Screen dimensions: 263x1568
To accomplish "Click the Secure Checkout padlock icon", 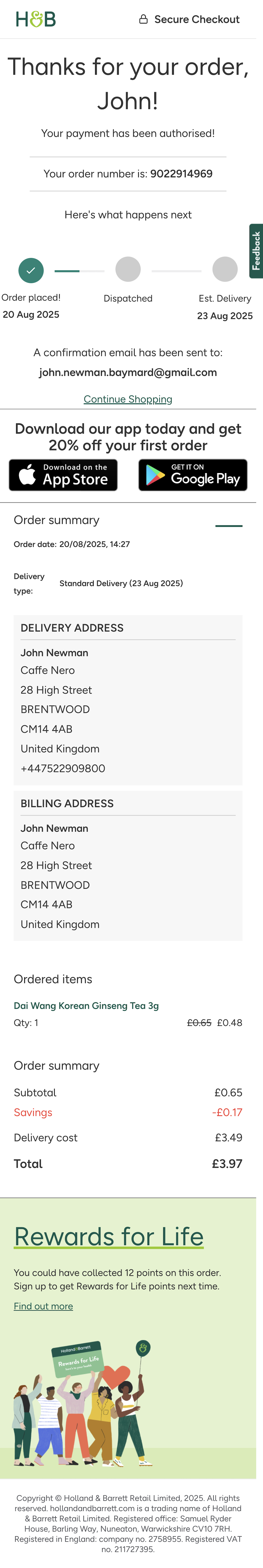I will click(x=144, y=19).
